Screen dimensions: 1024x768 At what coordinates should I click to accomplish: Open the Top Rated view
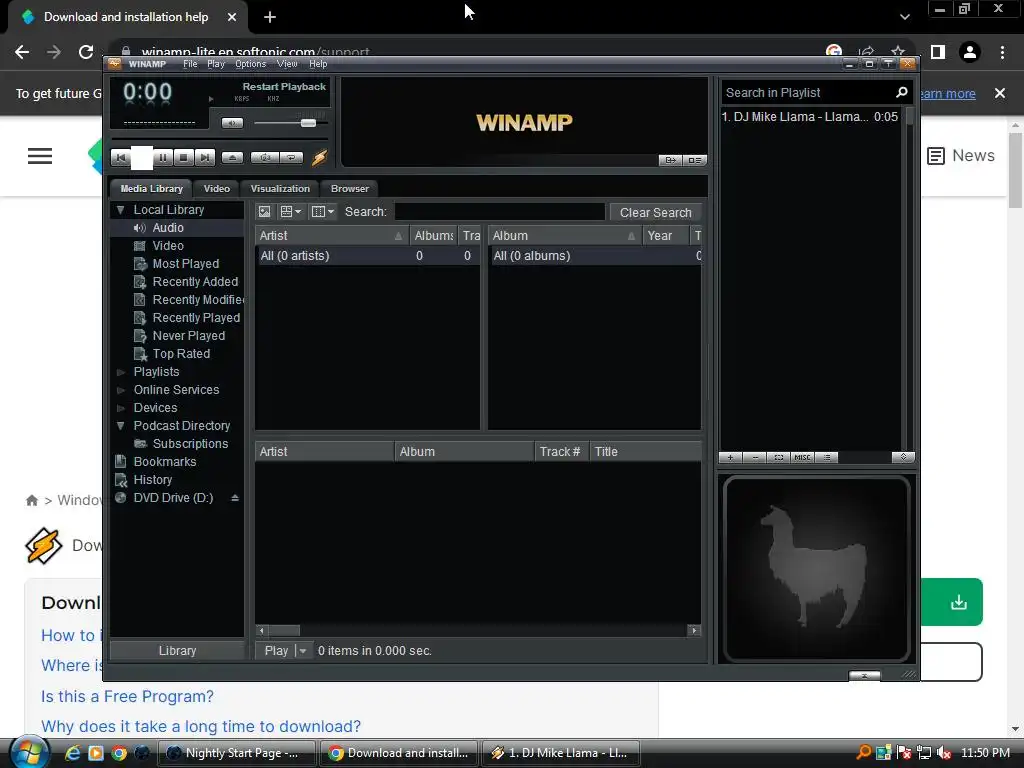[181, 353]
